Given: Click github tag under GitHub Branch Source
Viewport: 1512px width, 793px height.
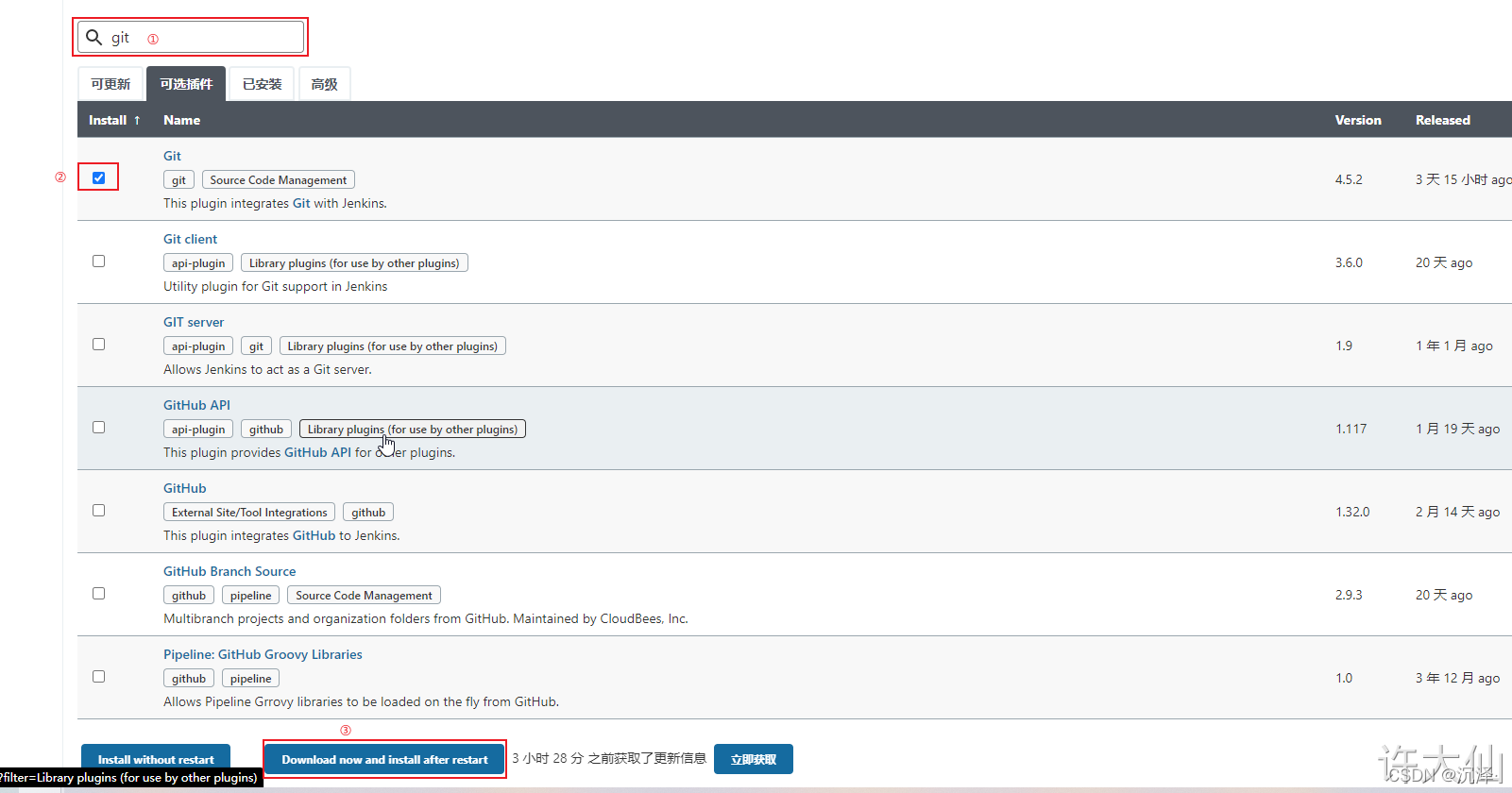Looking at the screenshot, I should (x=189, y=595).
